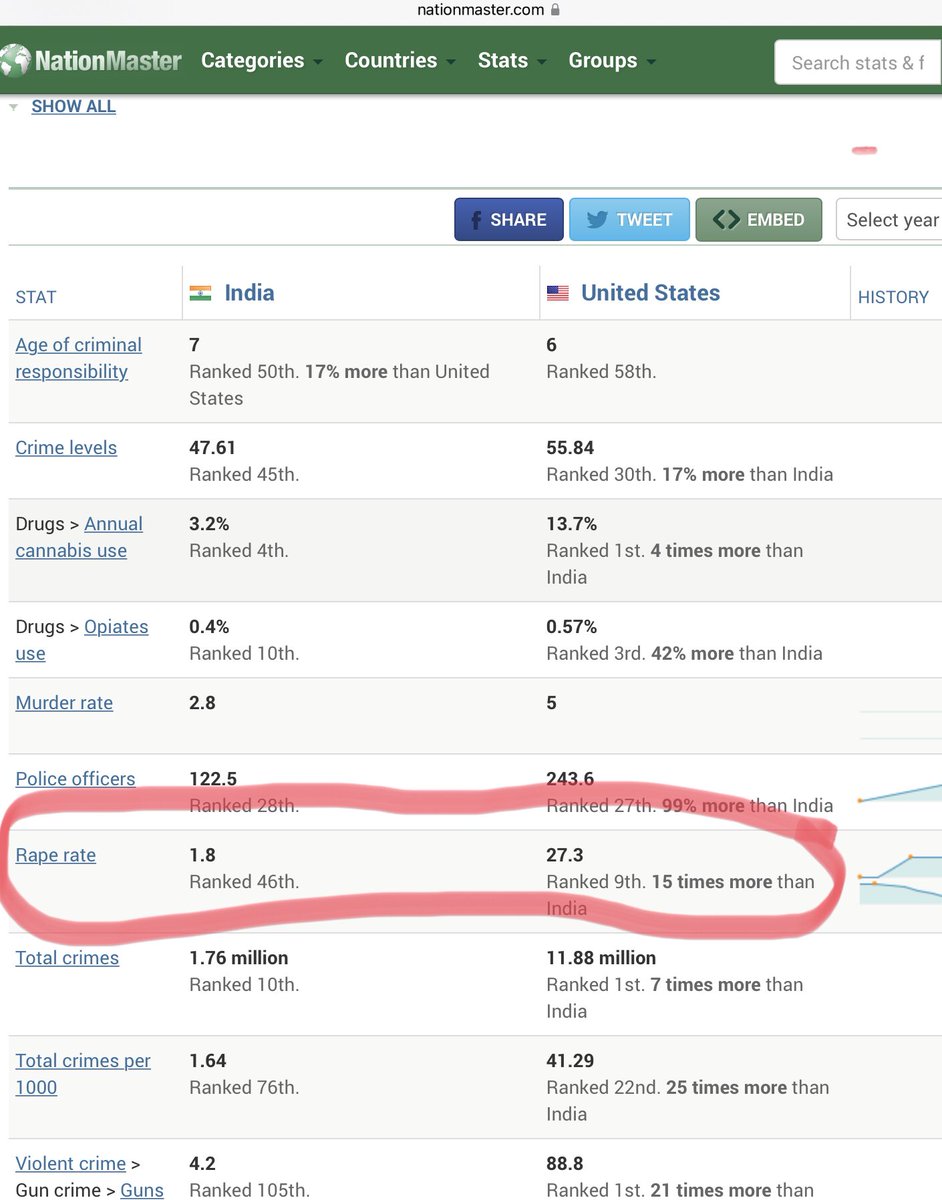Open the Rape rate link
942x1200 pixels.
56,856
